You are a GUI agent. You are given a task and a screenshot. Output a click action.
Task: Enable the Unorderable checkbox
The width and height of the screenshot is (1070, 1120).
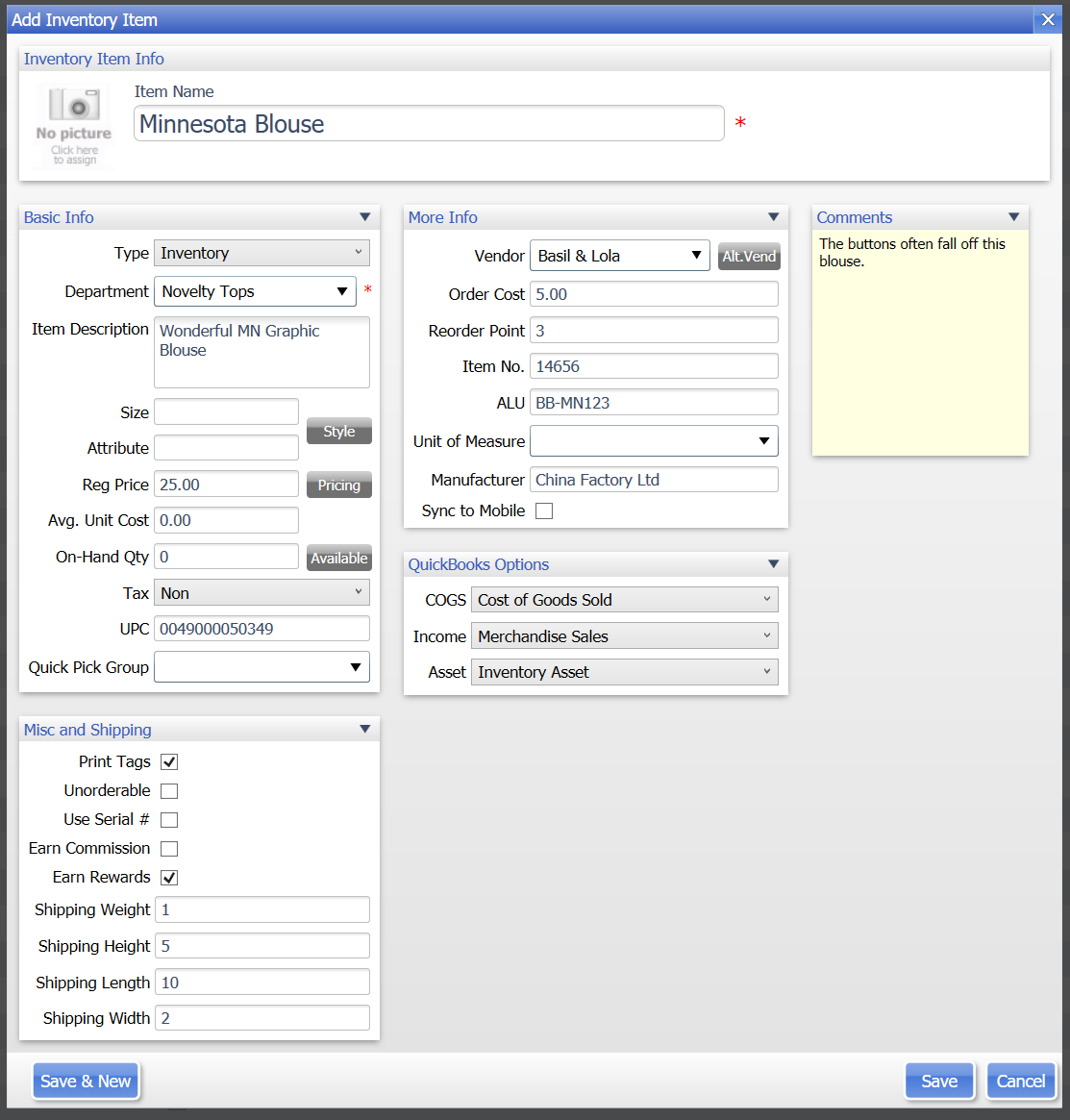coord(169,790)
